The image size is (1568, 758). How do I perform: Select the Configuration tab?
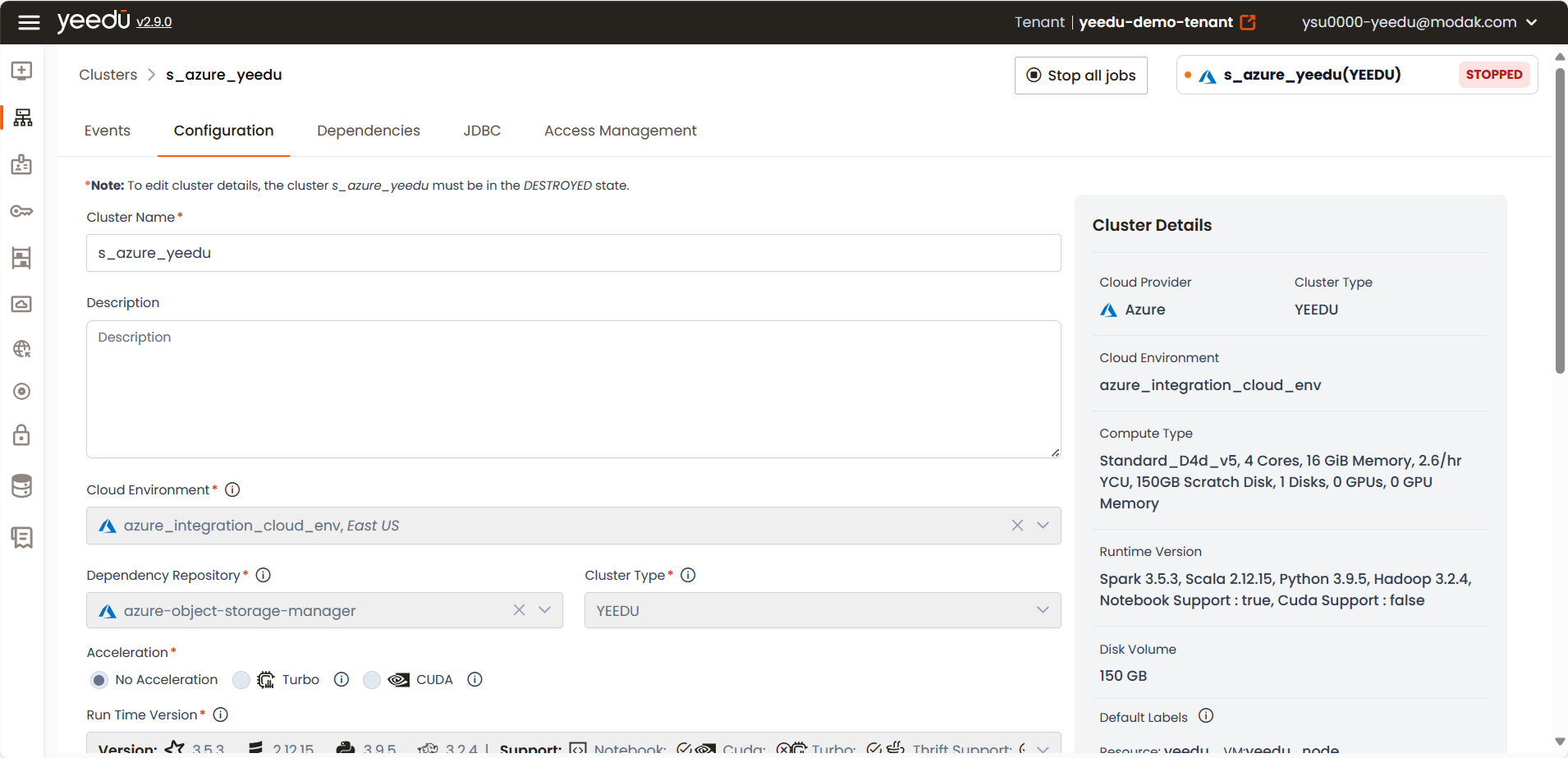click(223, 131)
